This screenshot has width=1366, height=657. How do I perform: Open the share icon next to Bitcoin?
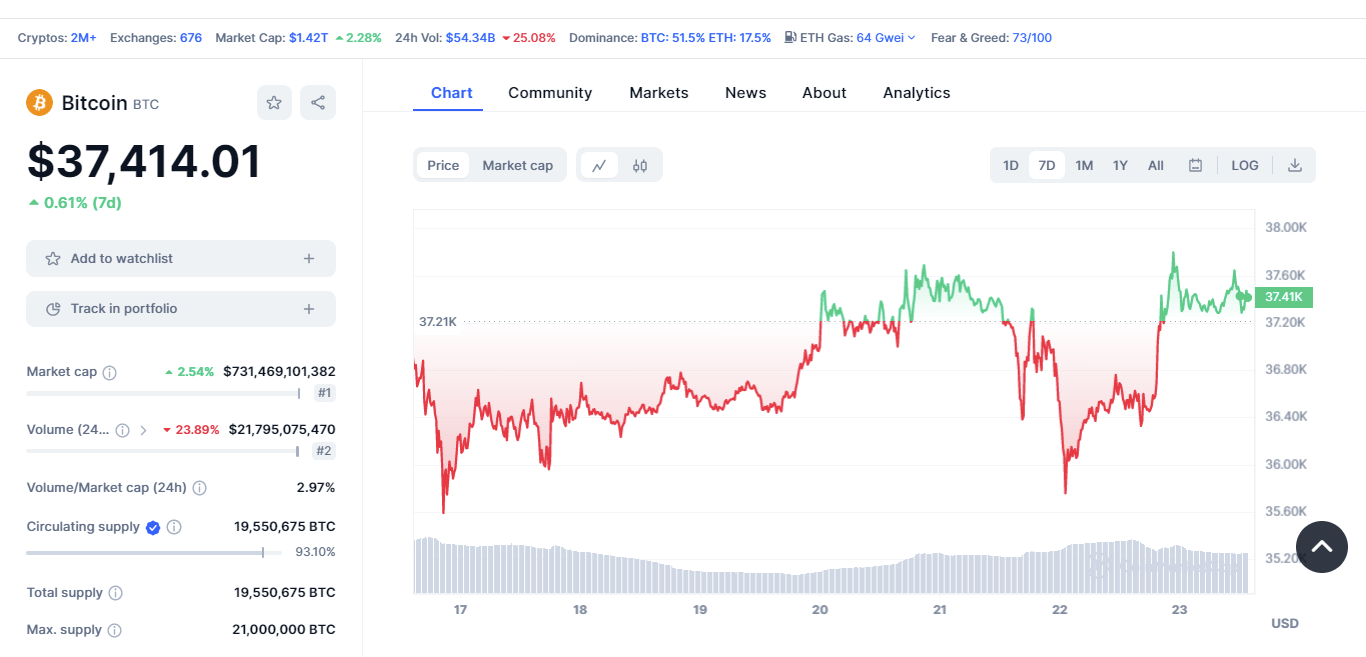click(x=318, y=102)
